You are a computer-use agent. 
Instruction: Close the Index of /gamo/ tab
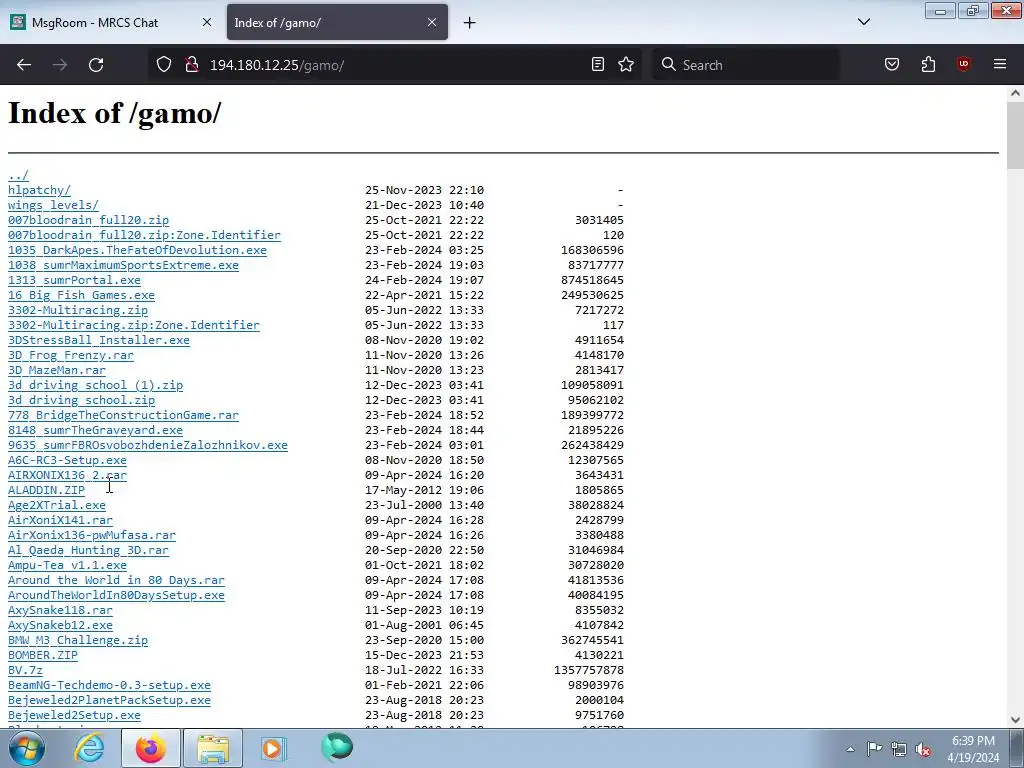pos(432,22)
